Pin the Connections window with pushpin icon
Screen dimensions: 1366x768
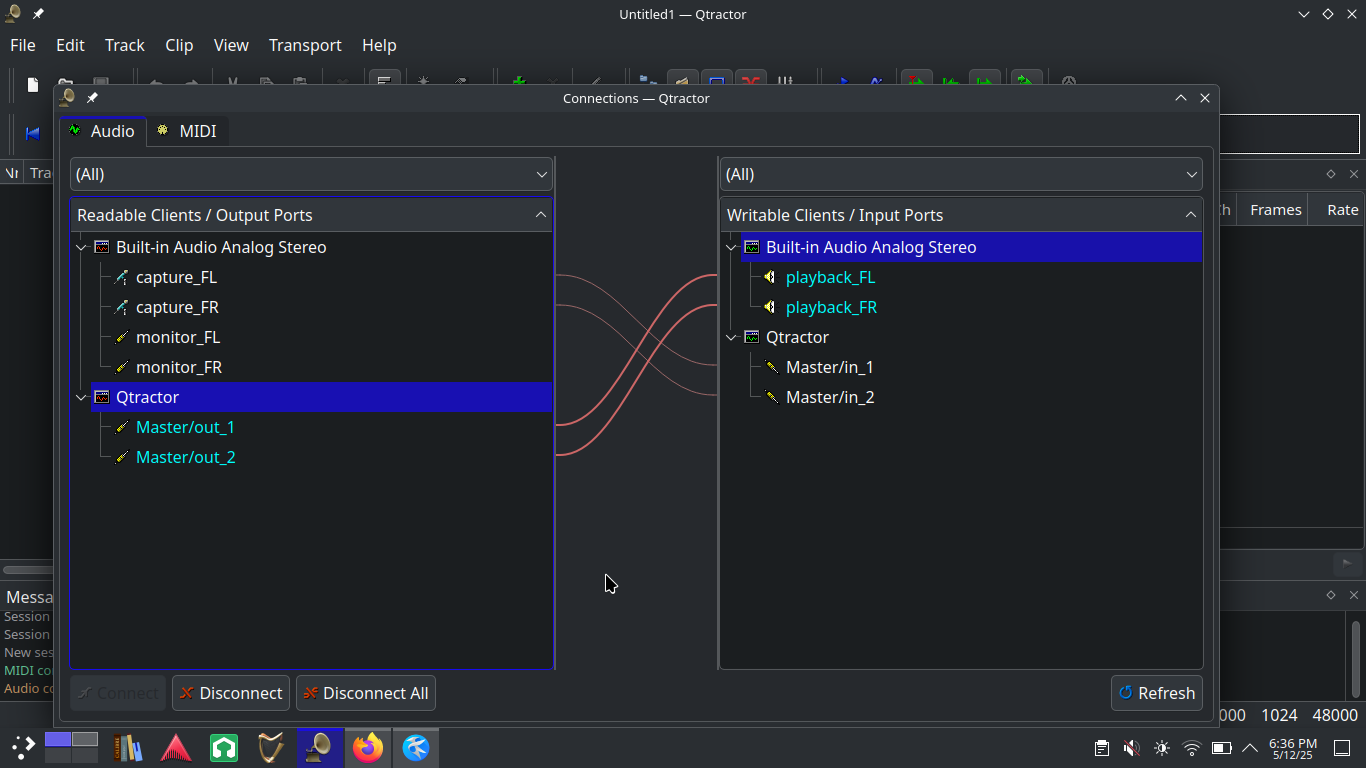coord(92,98)
